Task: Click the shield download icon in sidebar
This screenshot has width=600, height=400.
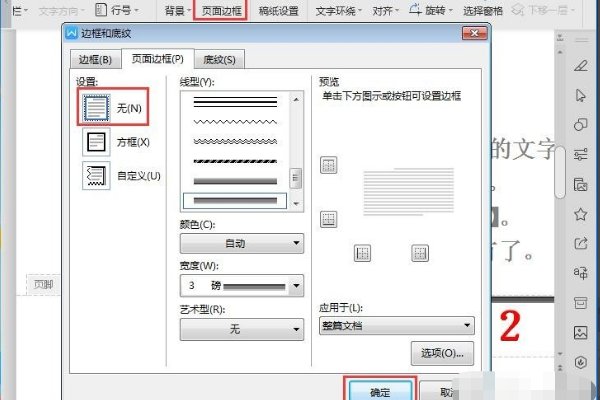Action: [580, 362]
